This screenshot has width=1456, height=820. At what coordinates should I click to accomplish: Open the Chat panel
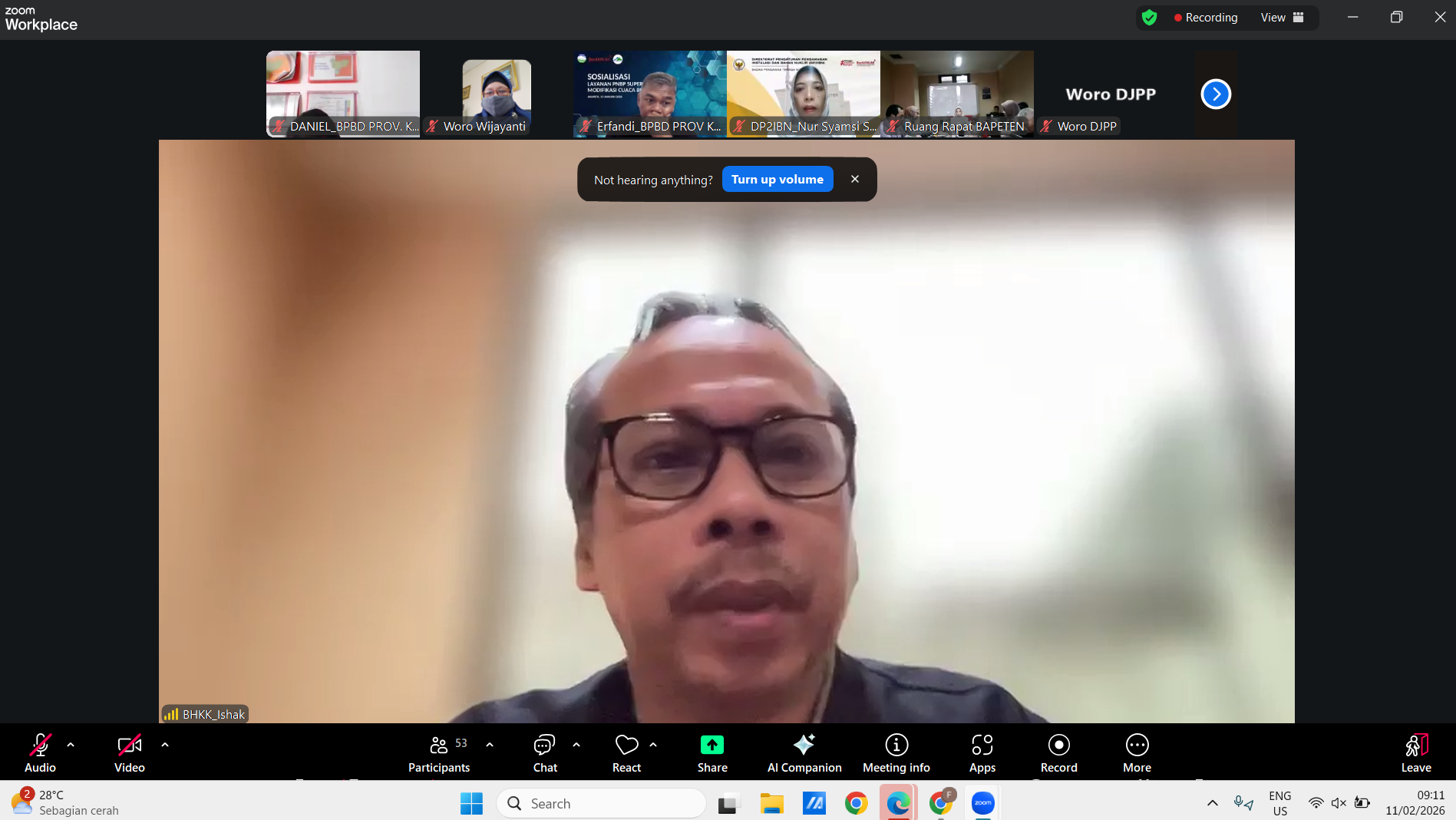544,752
